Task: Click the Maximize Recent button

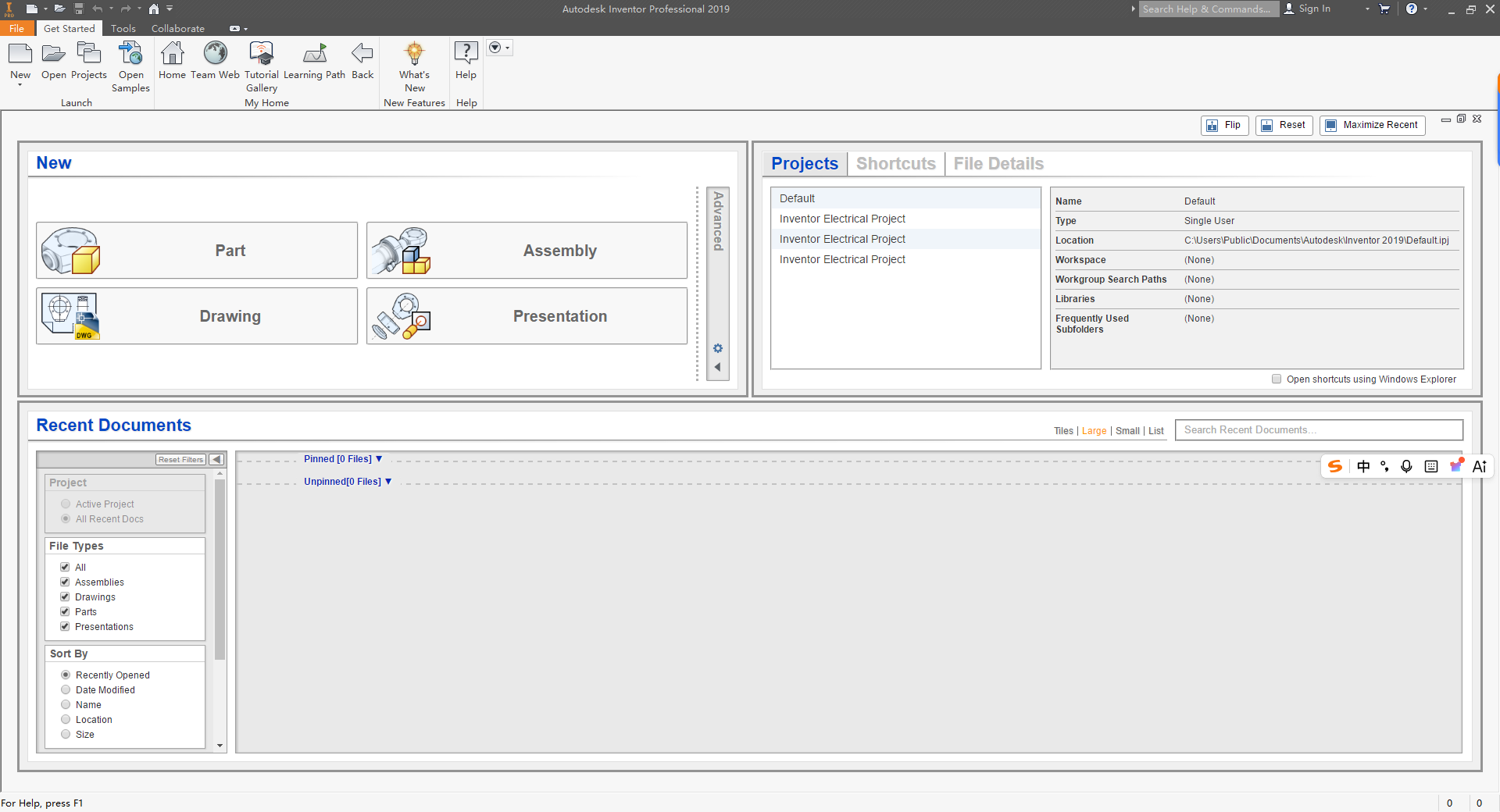Action: pos(1372,125)
